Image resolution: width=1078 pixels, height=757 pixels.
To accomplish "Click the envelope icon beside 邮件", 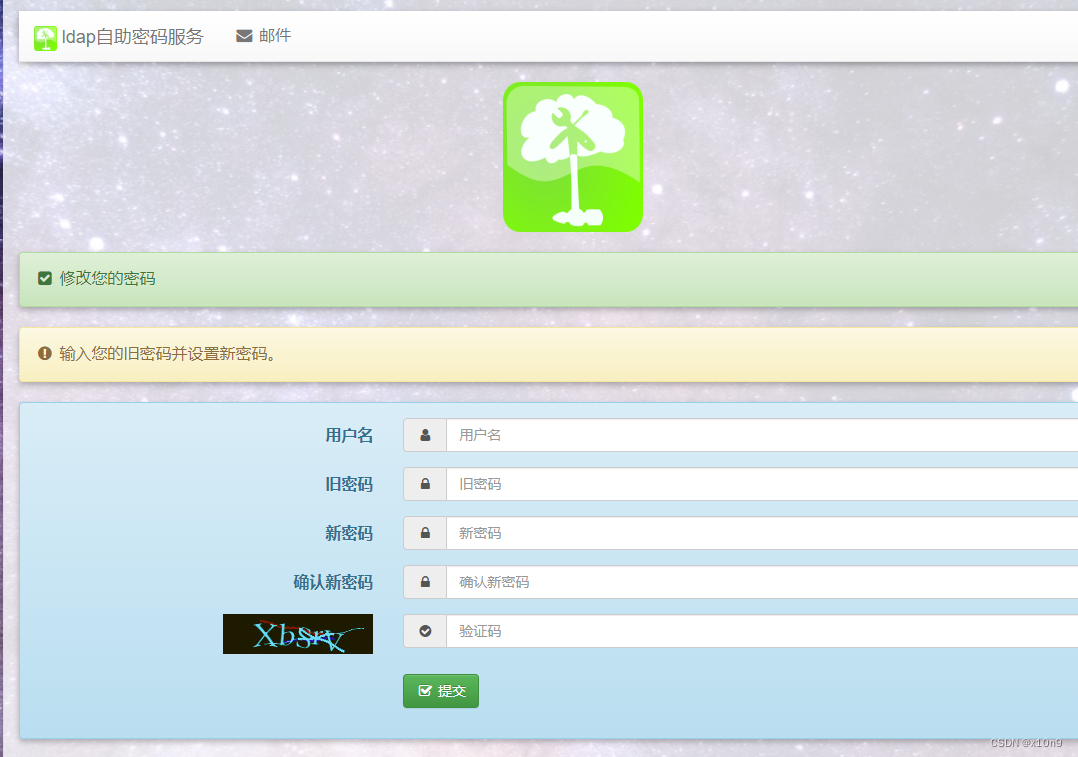I will pyautogui.click(x=244, y=36).
